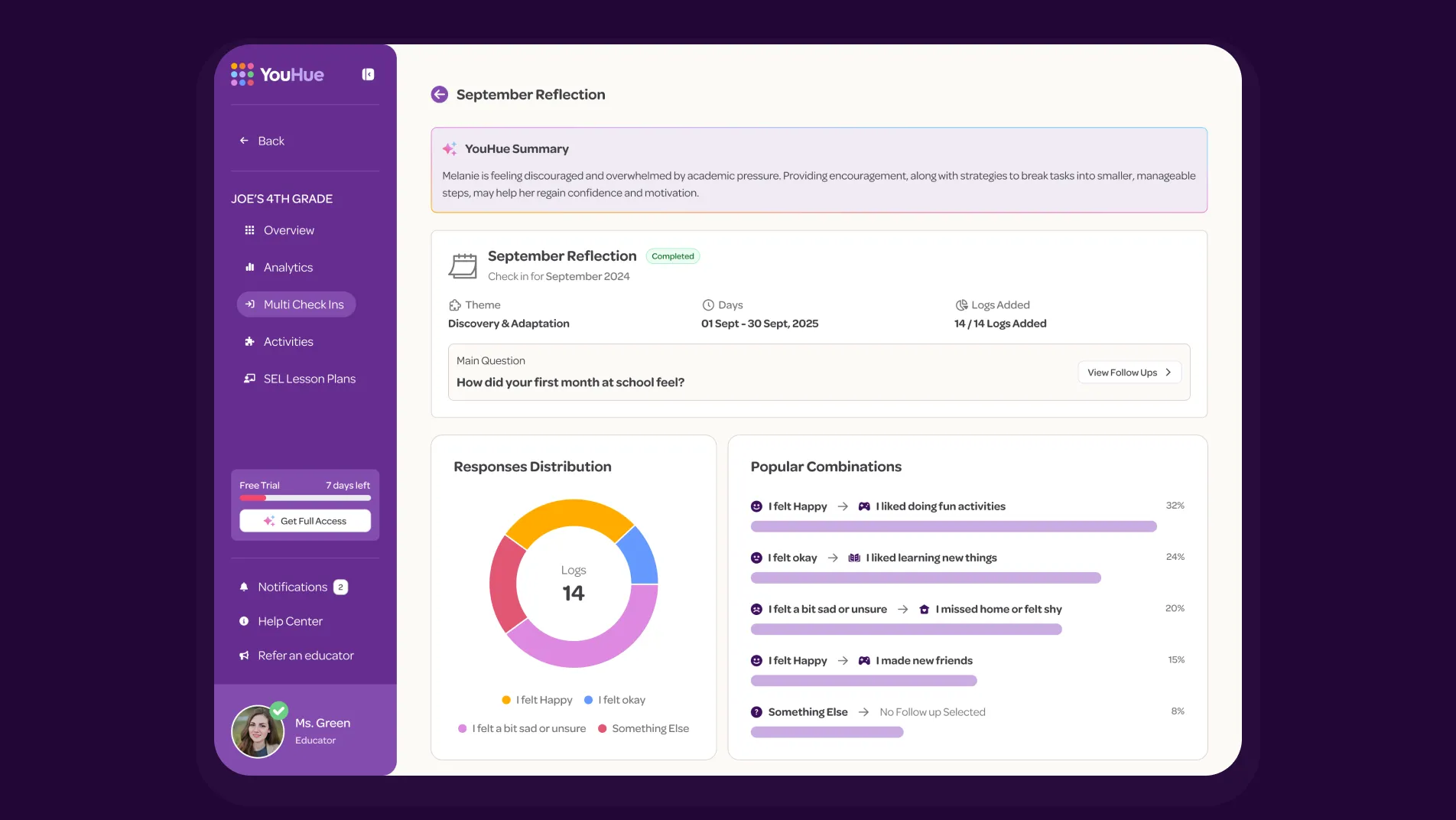Click the sparkle icon in YouHue Summary

450,148
